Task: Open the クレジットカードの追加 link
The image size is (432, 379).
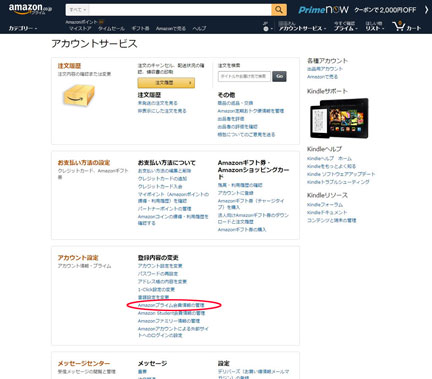Action: coord(162,179)
